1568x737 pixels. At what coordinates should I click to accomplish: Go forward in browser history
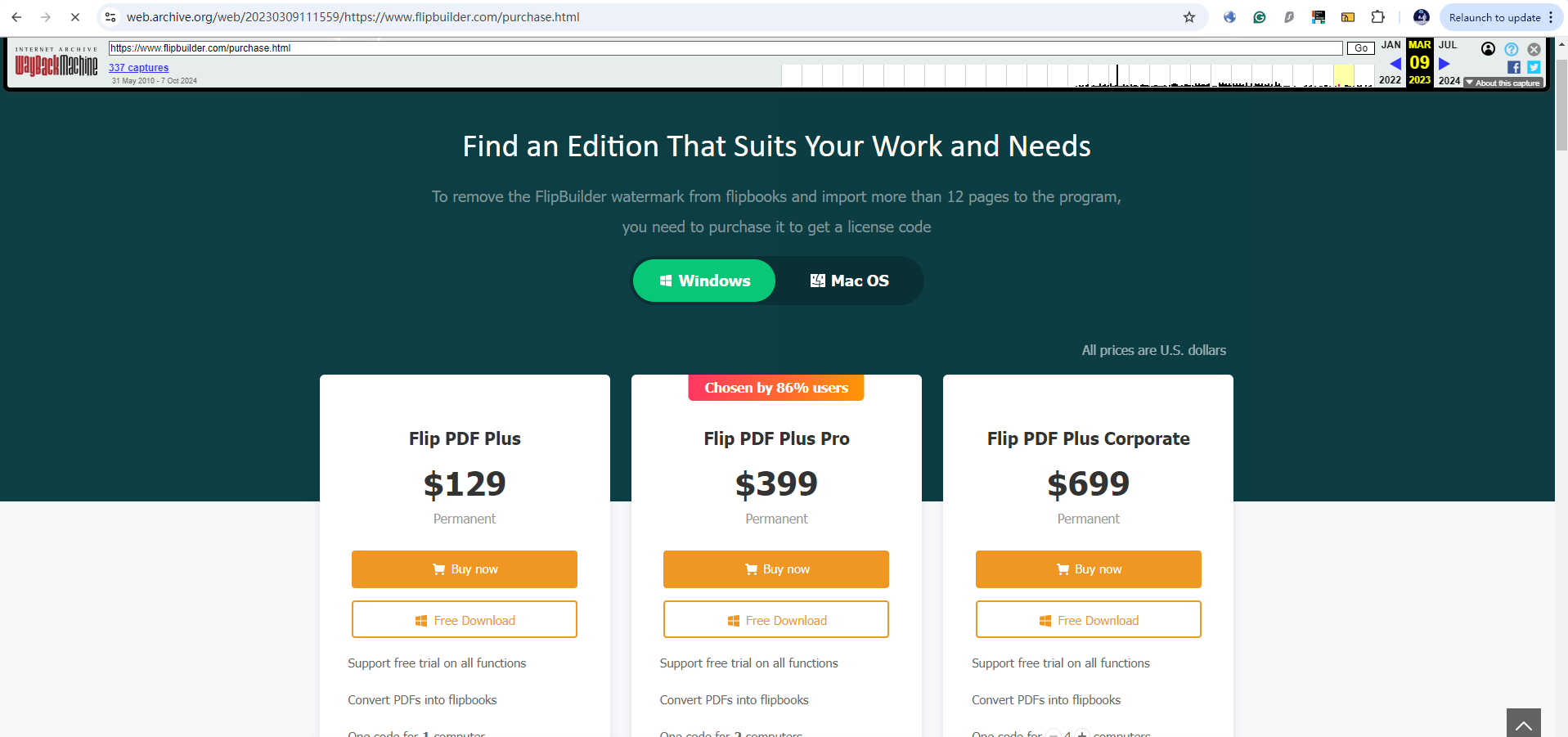tap(46, 17)
